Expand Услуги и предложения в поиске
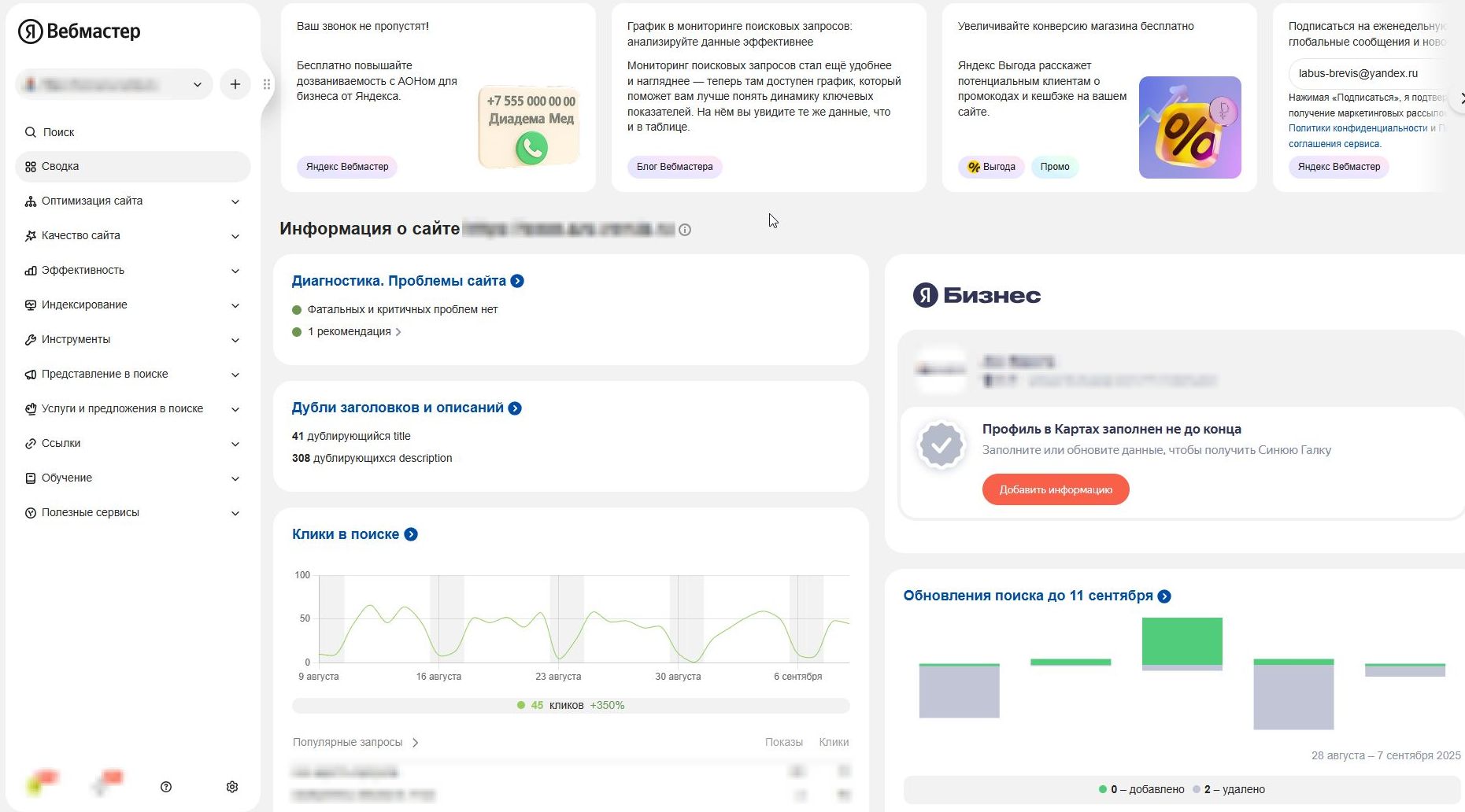The image size is (1465, 812). click(x=132, y=409)
